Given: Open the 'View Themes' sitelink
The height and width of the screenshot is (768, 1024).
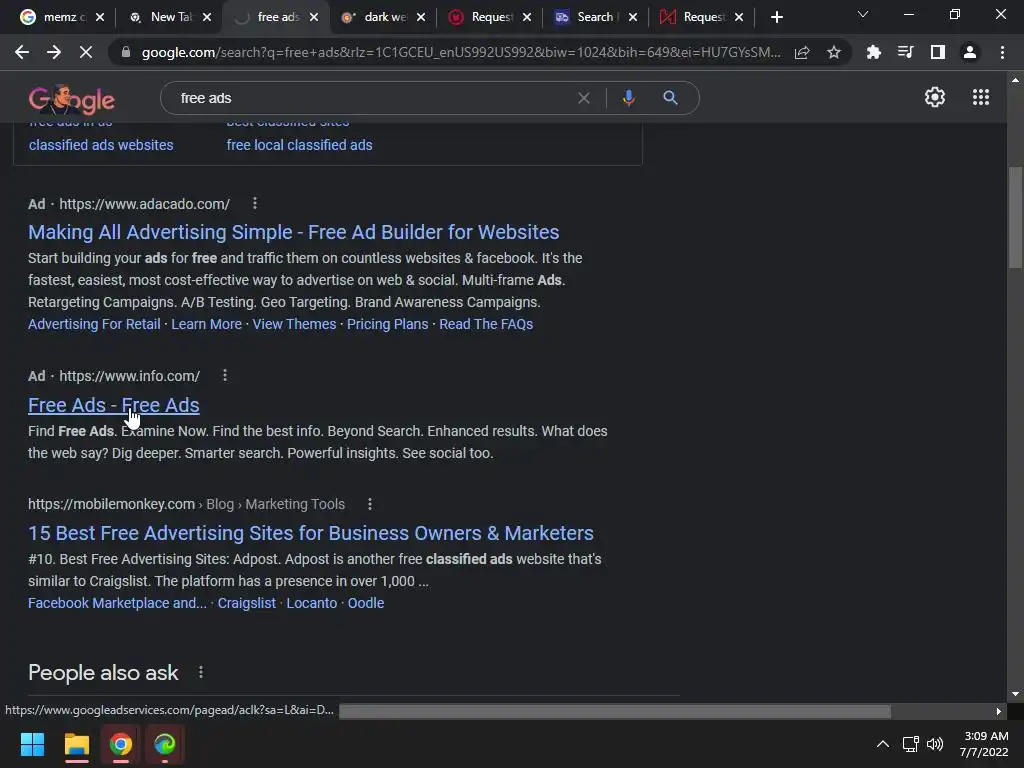Looking at the screenshot, I should 294,324.
